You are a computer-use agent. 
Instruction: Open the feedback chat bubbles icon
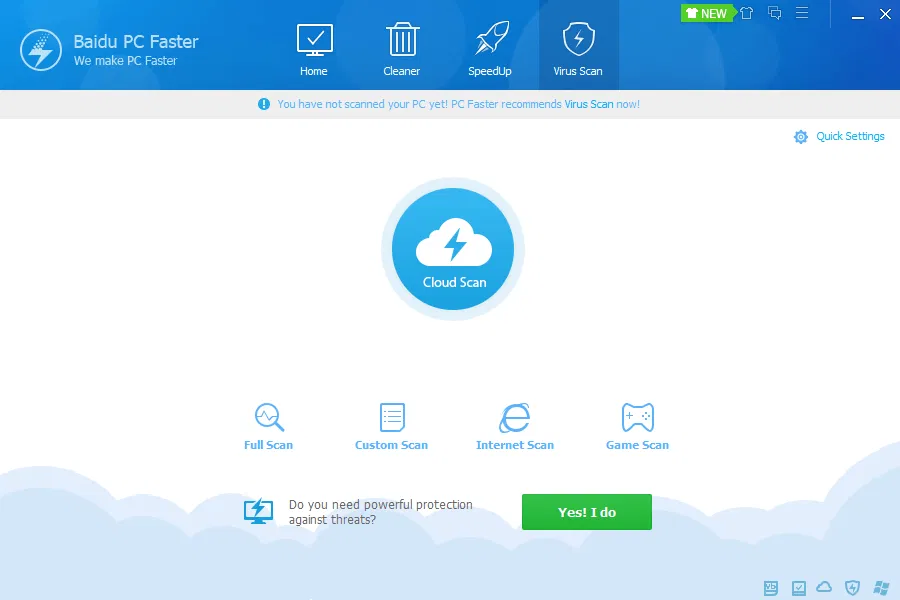(x=774, y=13)
